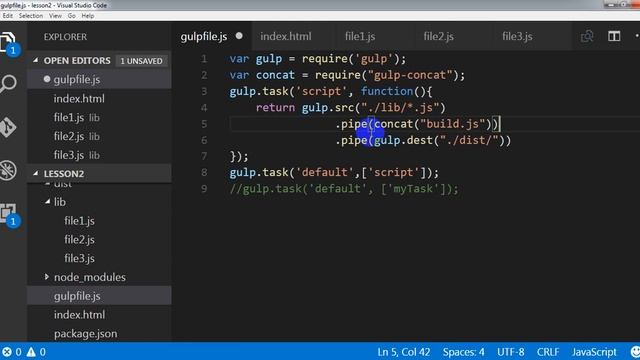The width and height of the screenshot is (640, 360).
Task: Click UTF-8 encoding in status bar
Action: tap(511, 352)
